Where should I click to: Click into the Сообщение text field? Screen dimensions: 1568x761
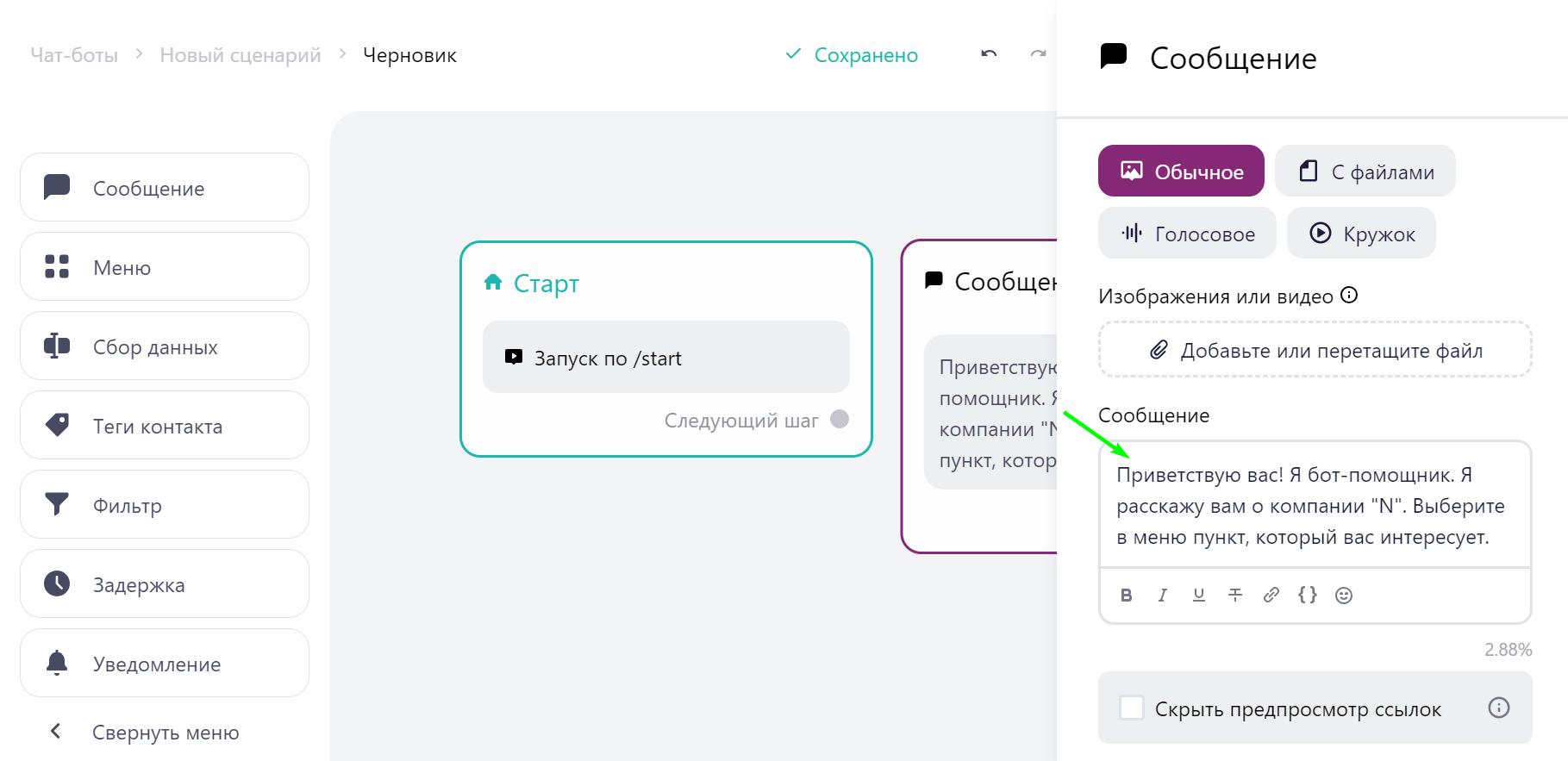click(1315, 505)
